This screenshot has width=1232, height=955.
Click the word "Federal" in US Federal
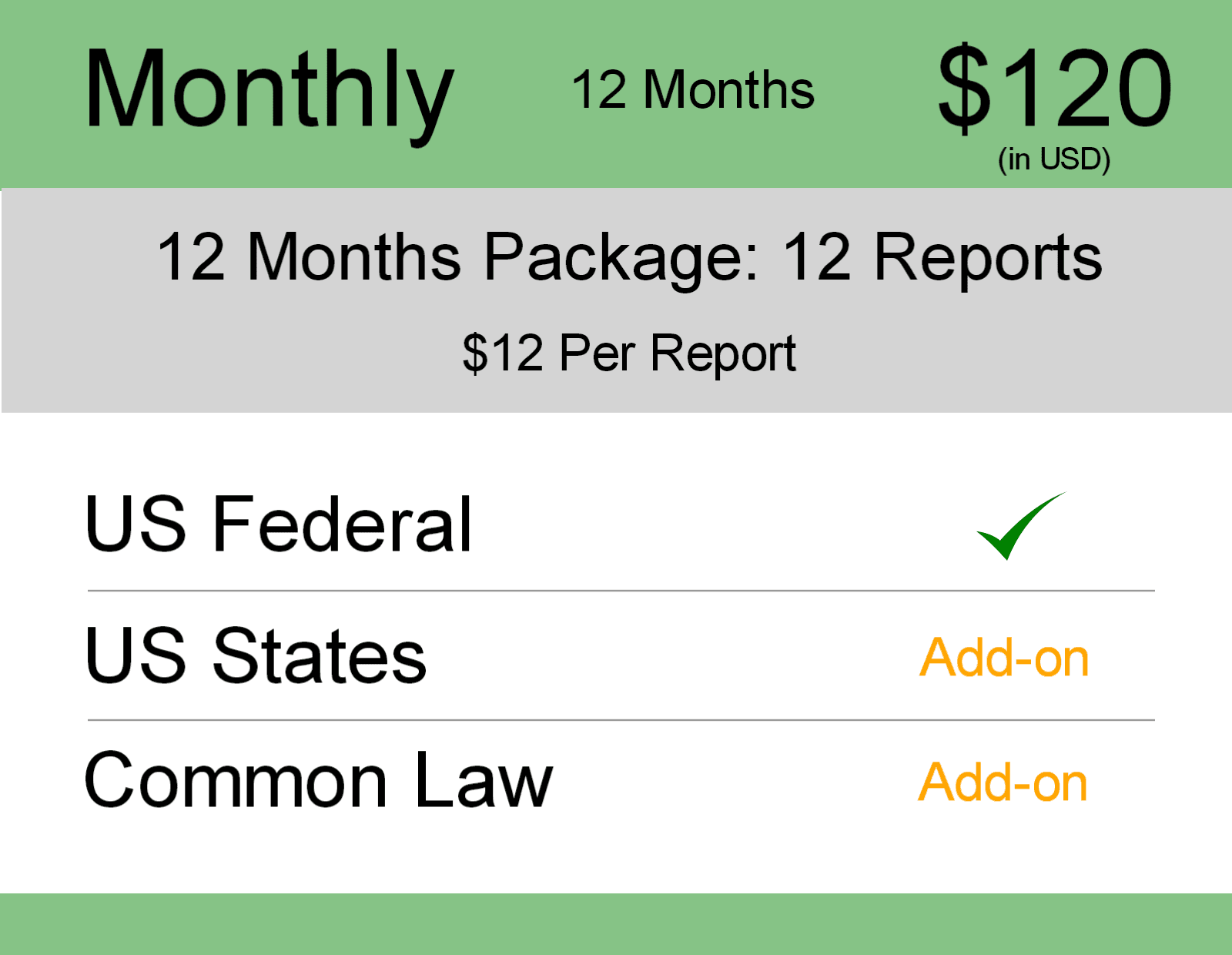tap(342, 524)
